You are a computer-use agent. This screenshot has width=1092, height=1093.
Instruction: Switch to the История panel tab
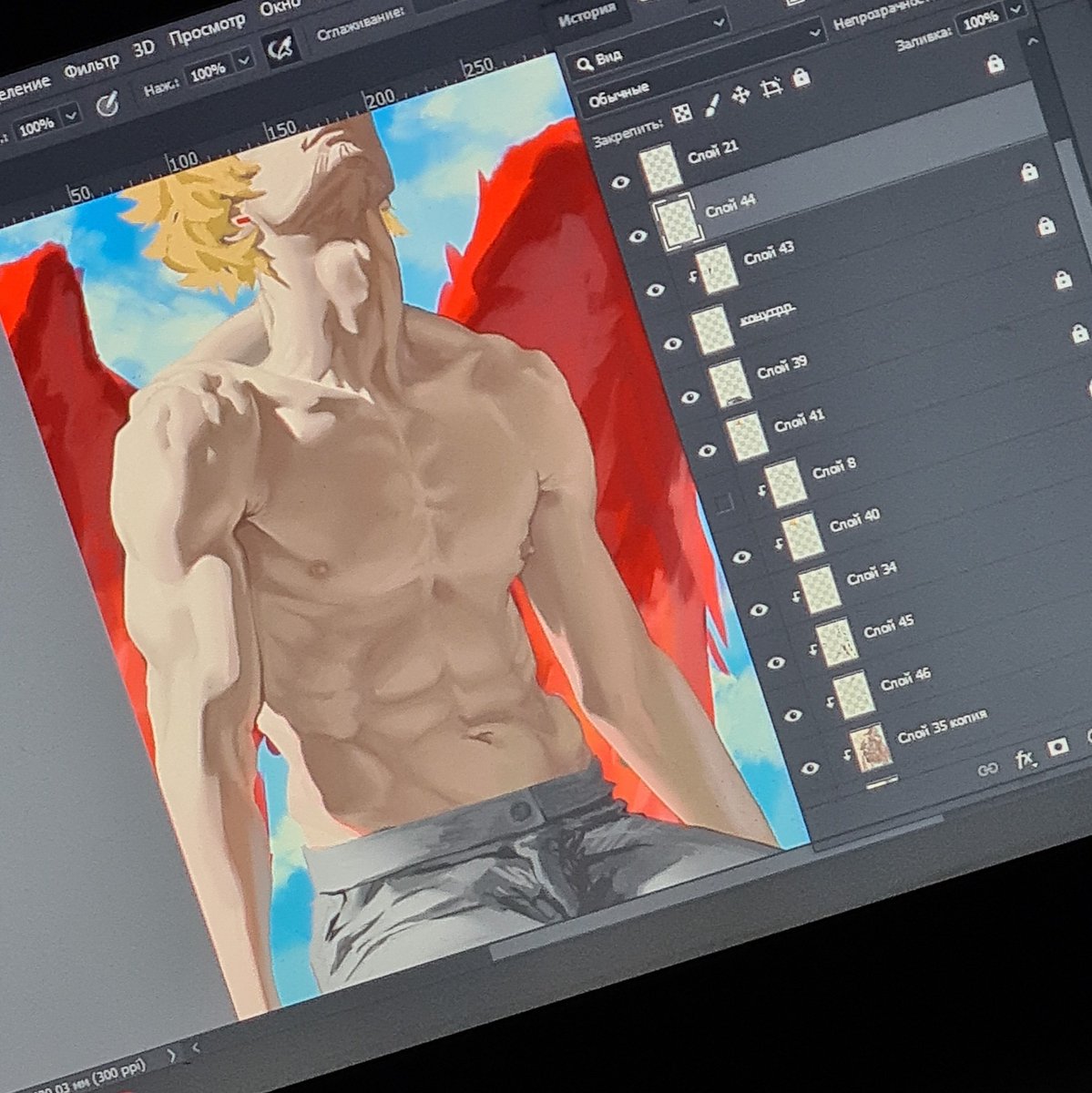(587, 15)
